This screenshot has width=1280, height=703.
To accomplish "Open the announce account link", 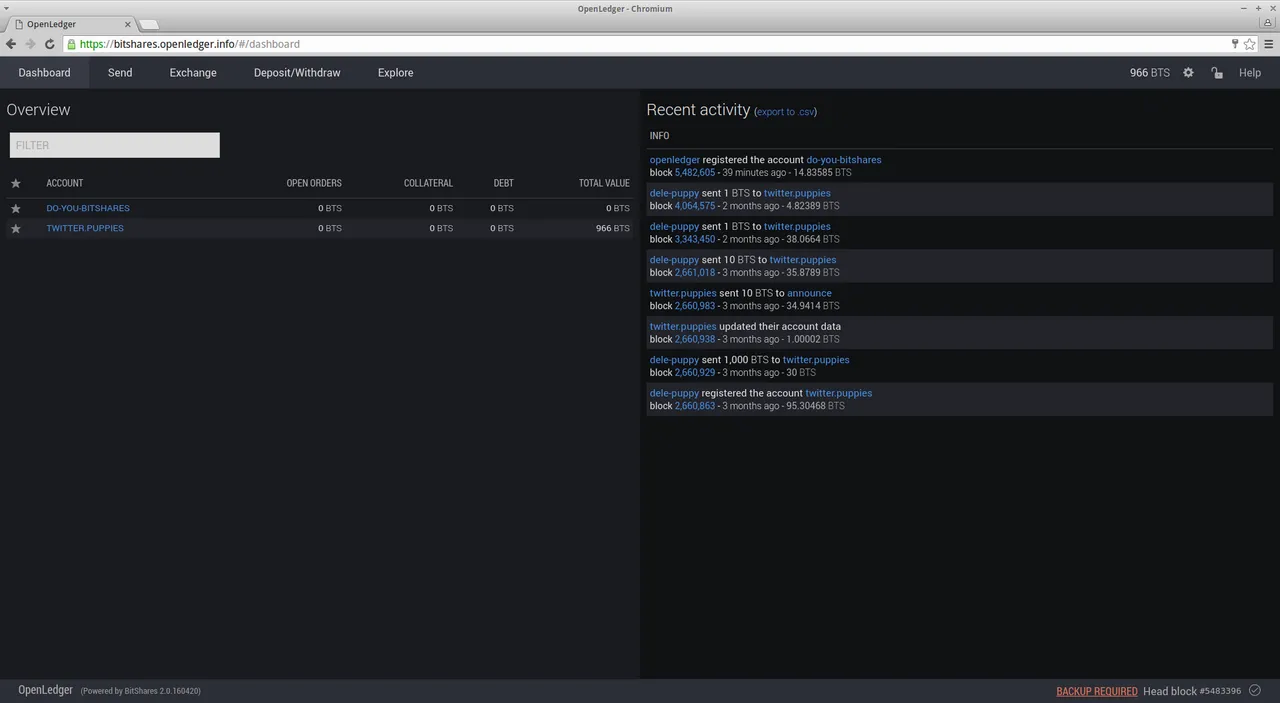I will point(809,293).
